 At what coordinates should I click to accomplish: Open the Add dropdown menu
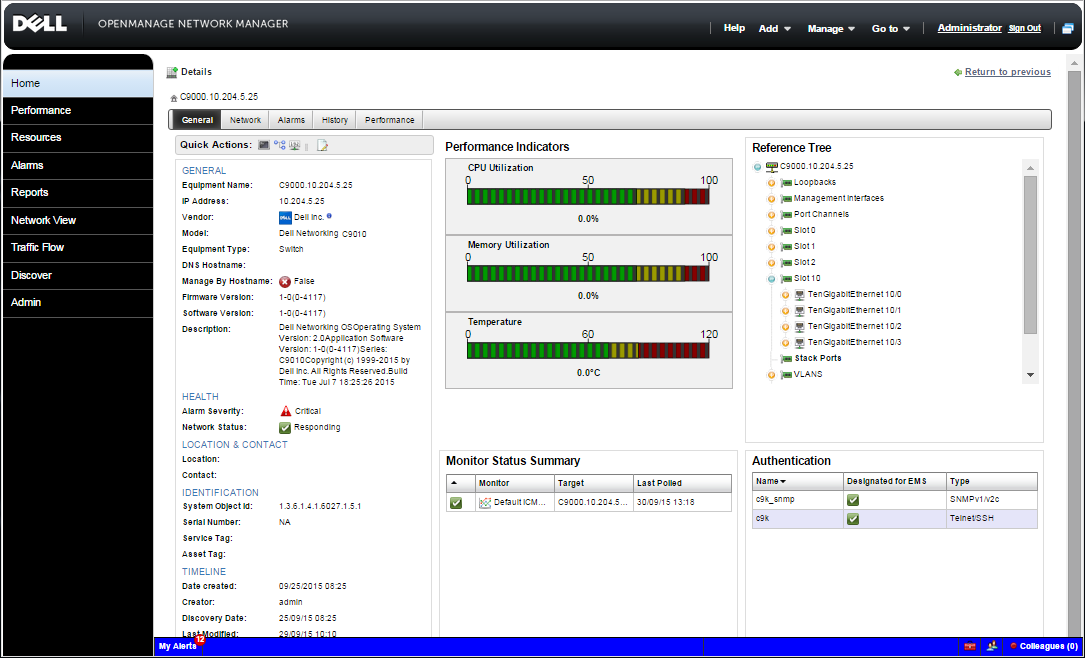[774, 28]
